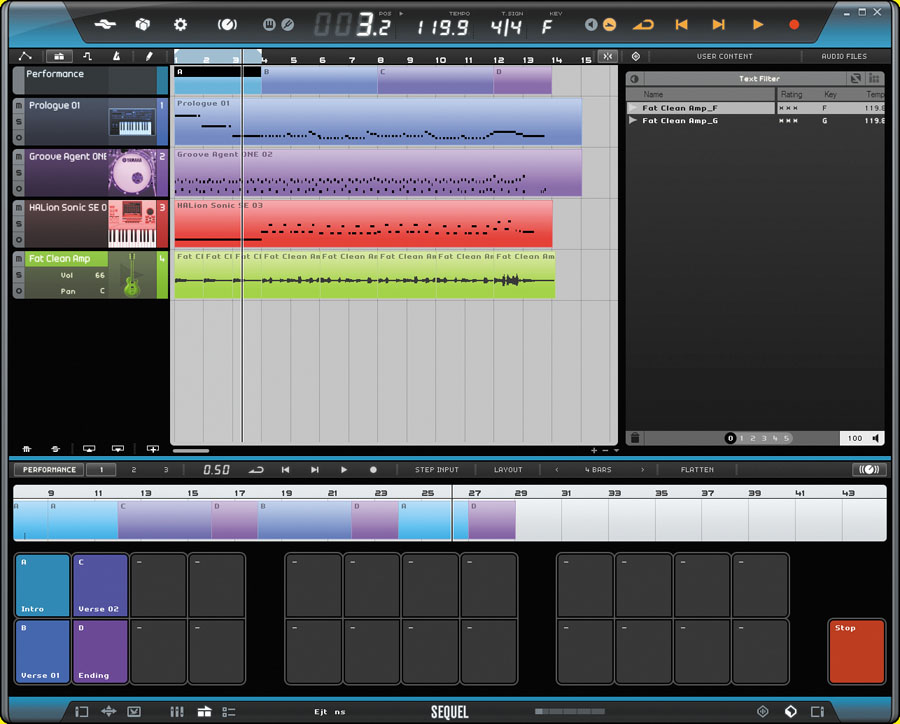The width and height of the screenshot is (900, 724).
Task: Click the HALion Sonic SE keyboard icon
Action: 131,223
